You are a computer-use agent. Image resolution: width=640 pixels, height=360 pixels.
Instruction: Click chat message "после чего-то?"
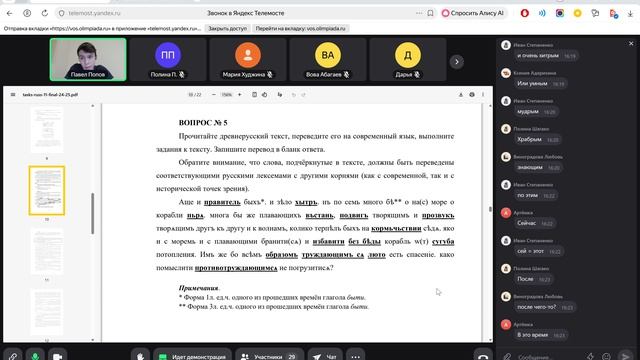(544, 307)
